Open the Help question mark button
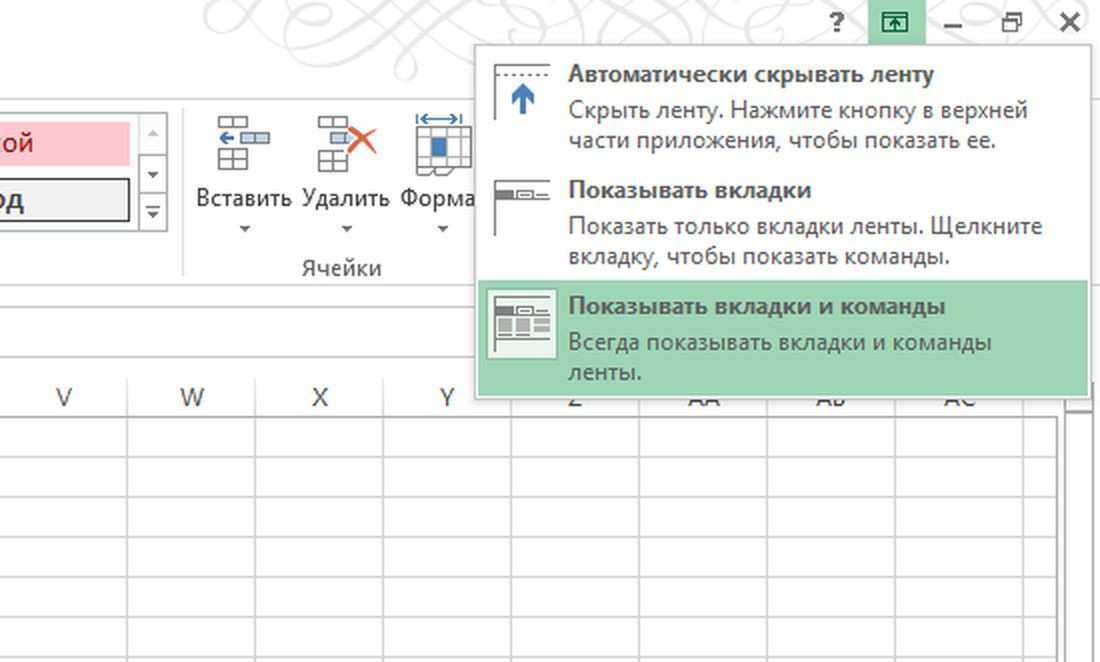The image size is (1100, 662). (x=836, y=22)
